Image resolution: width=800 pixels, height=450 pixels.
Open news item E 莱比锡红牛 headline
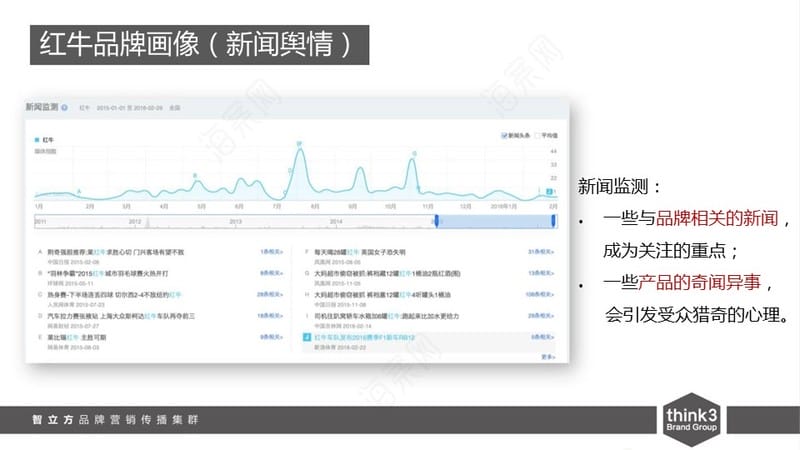click(x=77, y=338)
